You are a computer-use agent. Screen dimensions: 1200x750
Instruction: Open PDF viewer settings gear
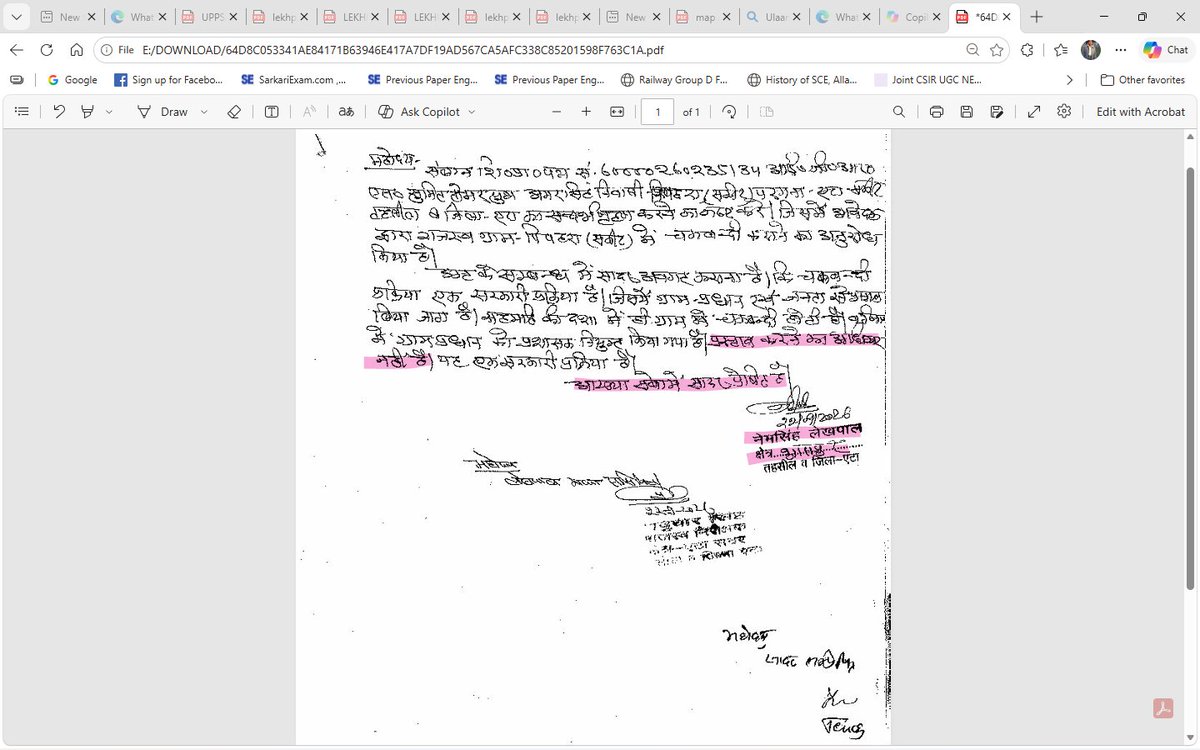pos(1064,112)
